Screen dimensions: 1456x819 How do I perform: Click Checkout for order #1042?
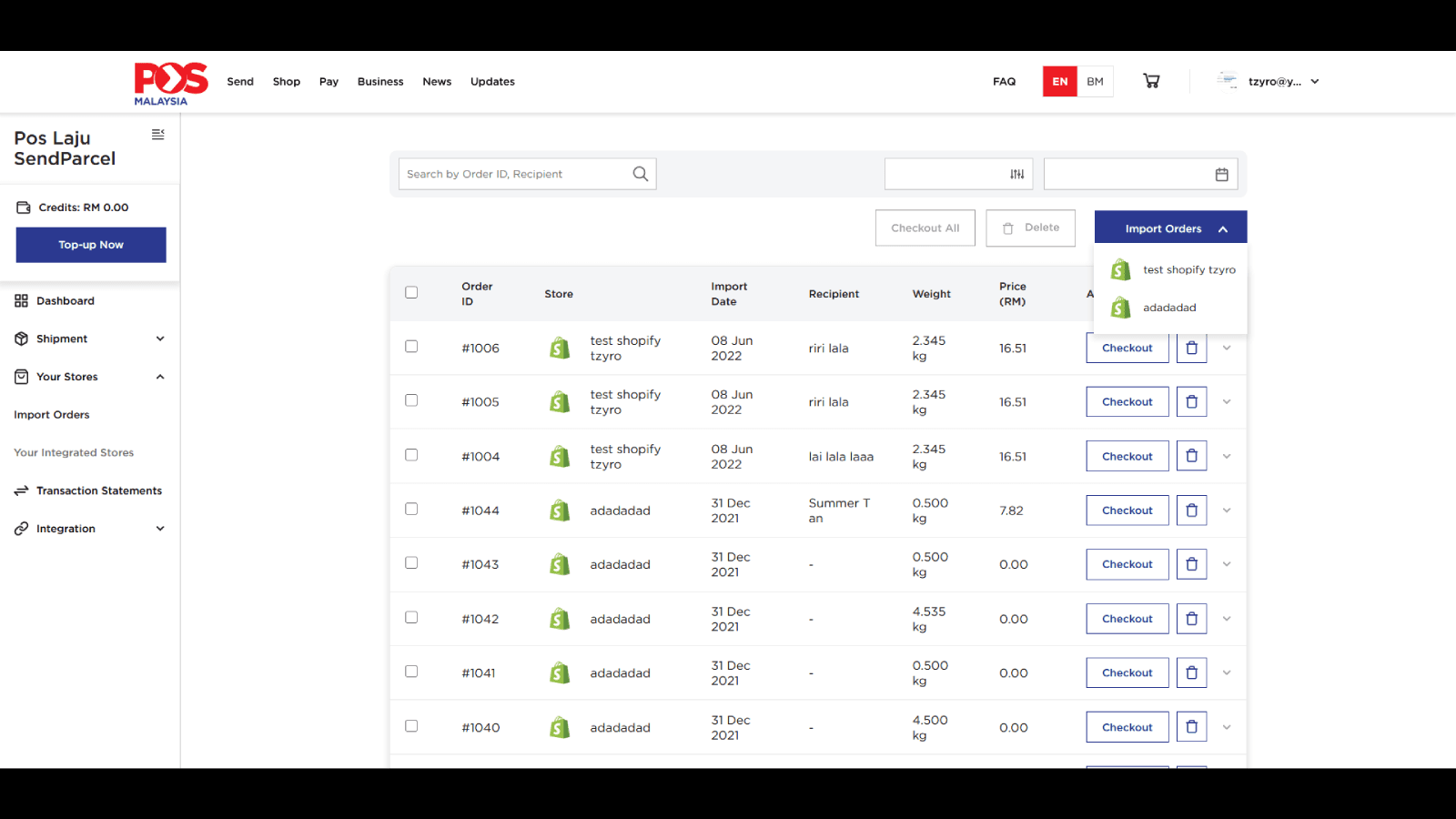pyautogui.click(x=1127, y=619)
